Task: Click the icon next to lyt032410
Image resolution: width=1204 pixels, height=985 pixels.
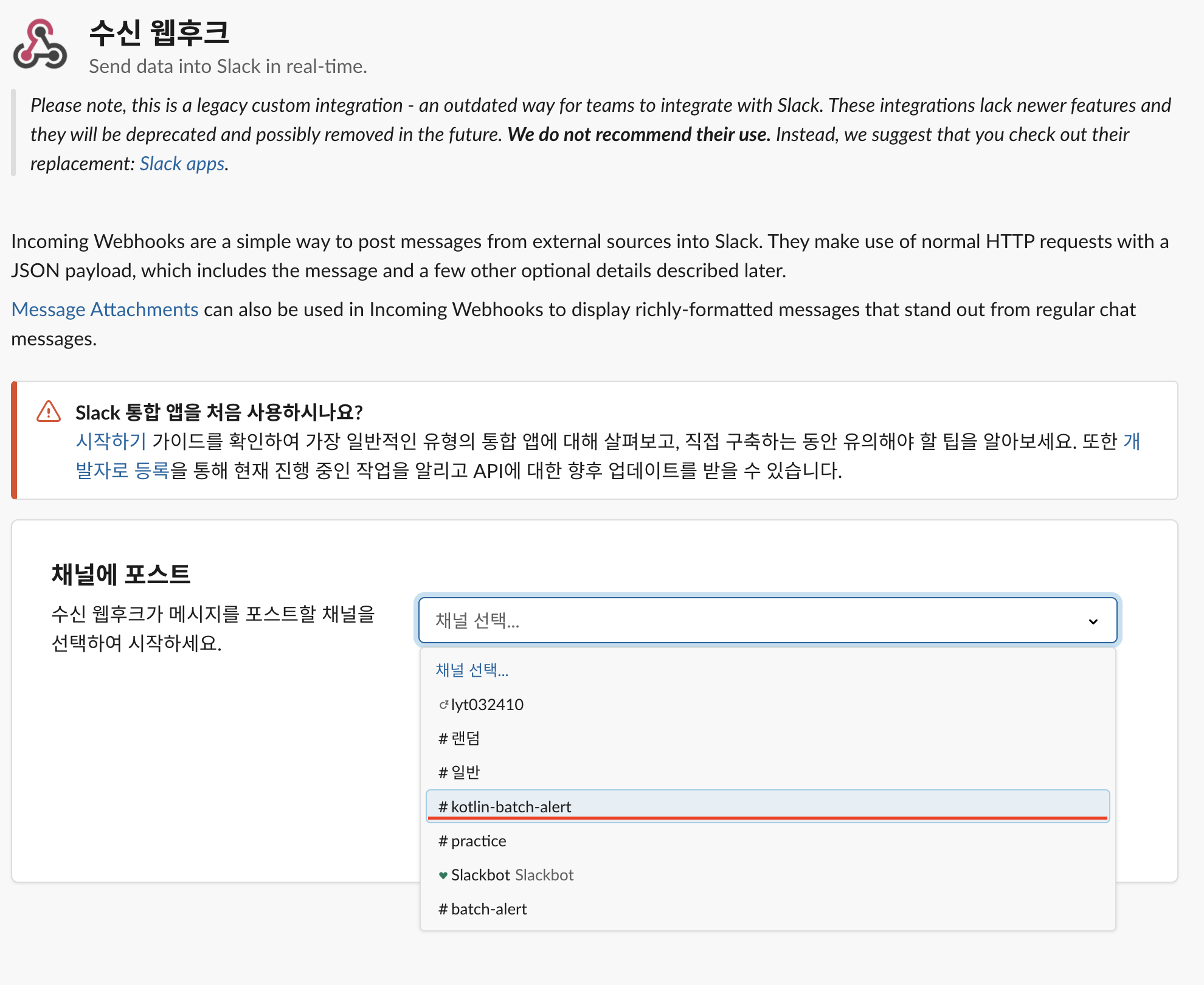Action: [443, 705]
